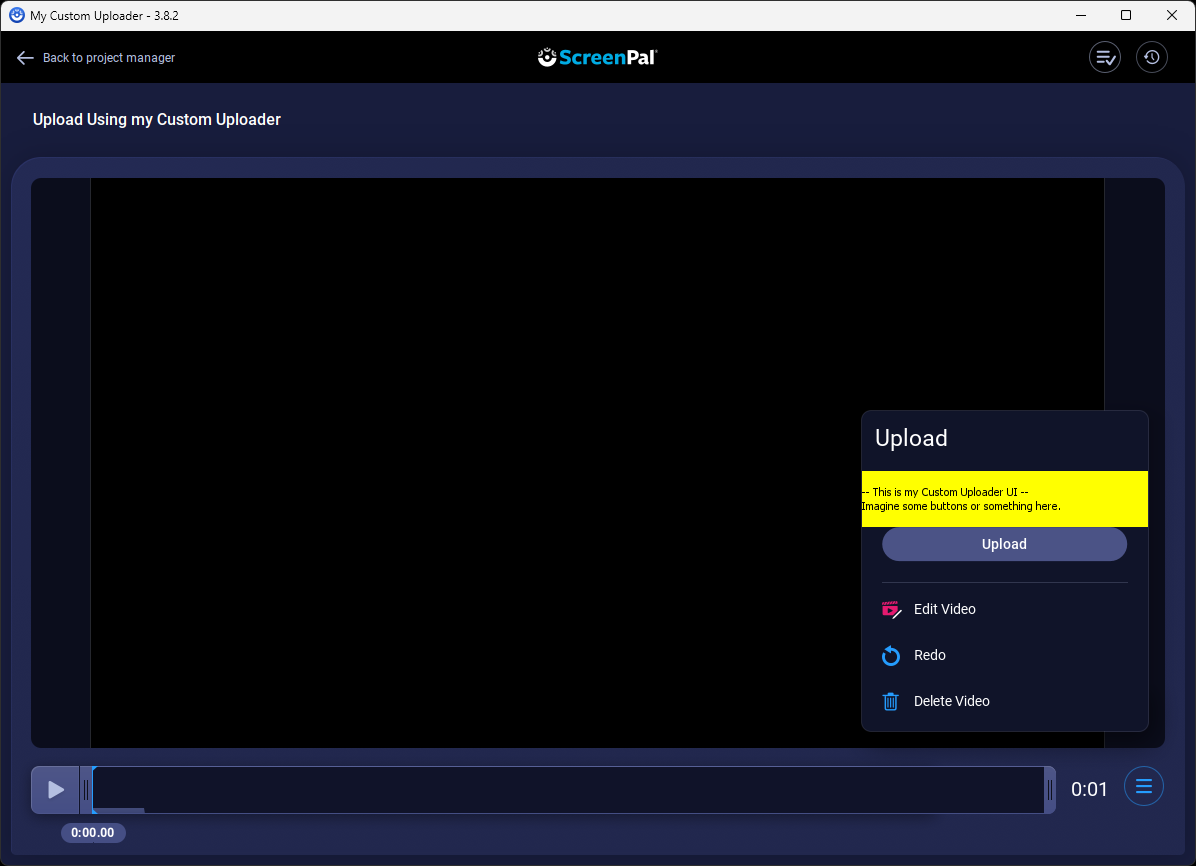The width and height of the screenshot is (1196, 866).
Task: Click the 0:00.00 timestamp badge
Action: [93, 832]
